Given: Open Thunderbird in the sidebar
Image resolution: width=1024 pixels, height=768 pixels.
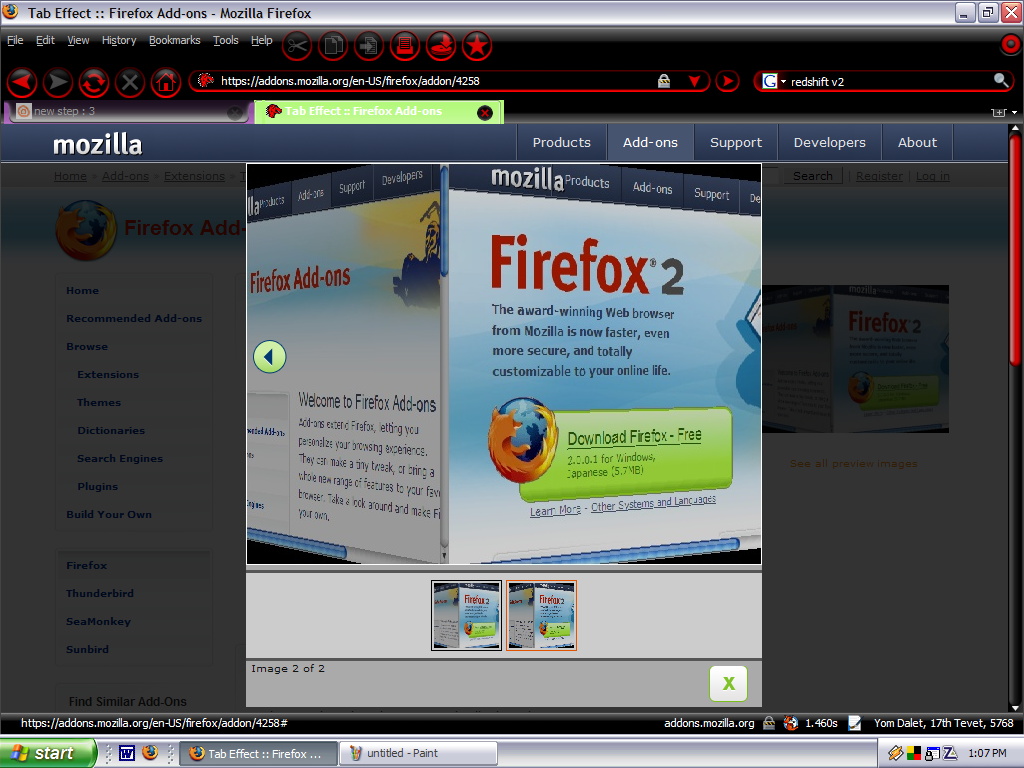Looking at the screenshot, I should click(99, 593).
